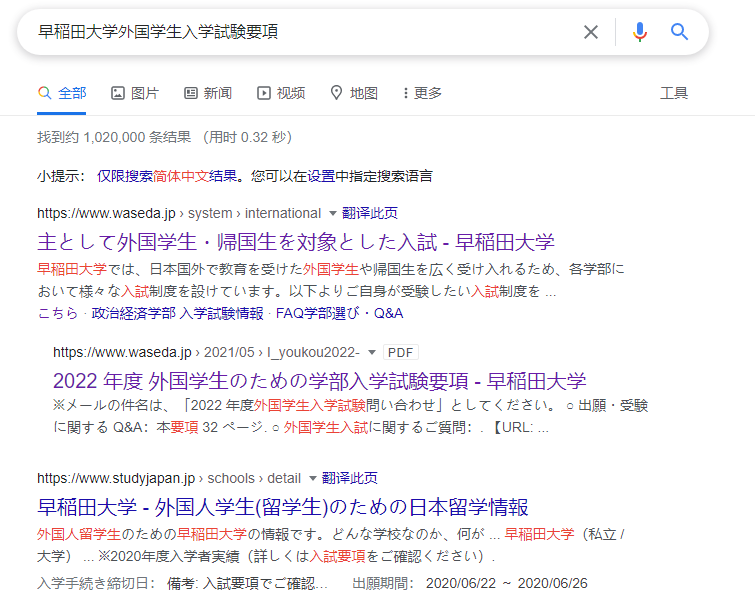Start voice search with the microphone icon
The width and height of the screenshot is (755, 609).
pos(640,32)
